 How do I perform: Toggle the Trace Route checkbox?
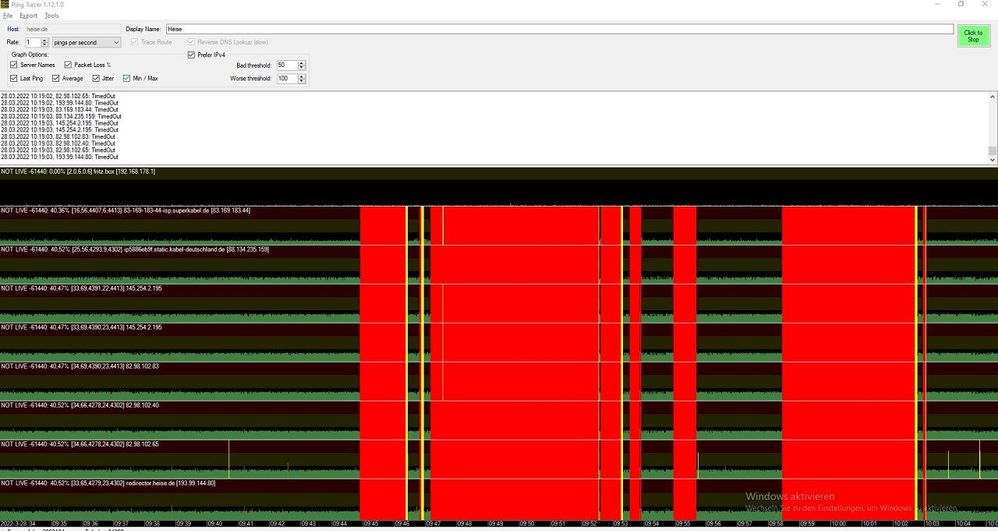[151, 42]
